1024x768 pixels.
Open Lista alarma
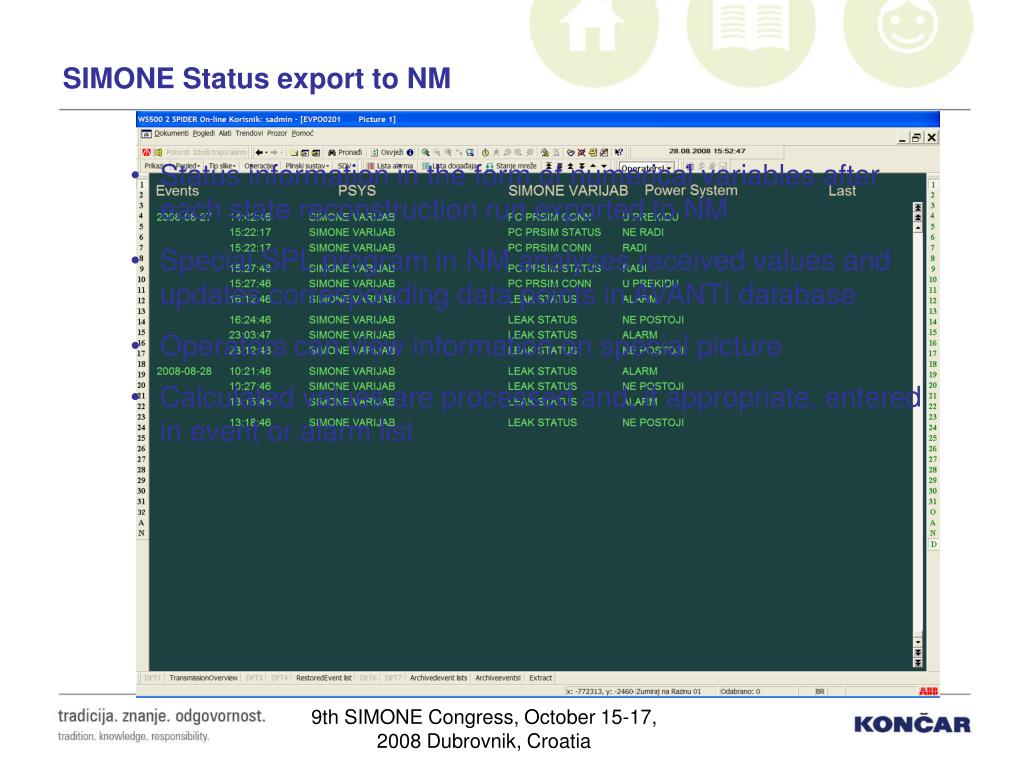point(390,166)
